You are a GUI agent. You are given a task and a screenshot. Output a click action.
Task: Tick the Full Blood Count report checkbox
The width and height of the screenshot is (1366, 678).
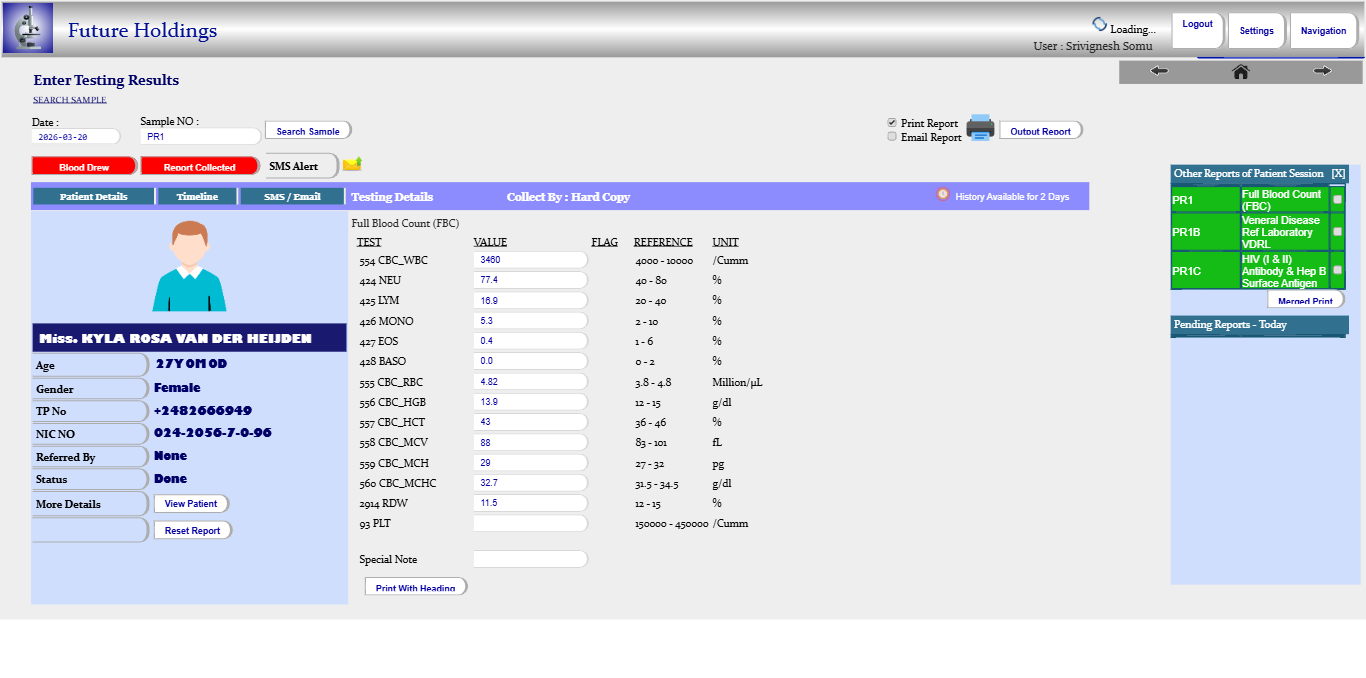1337,200
